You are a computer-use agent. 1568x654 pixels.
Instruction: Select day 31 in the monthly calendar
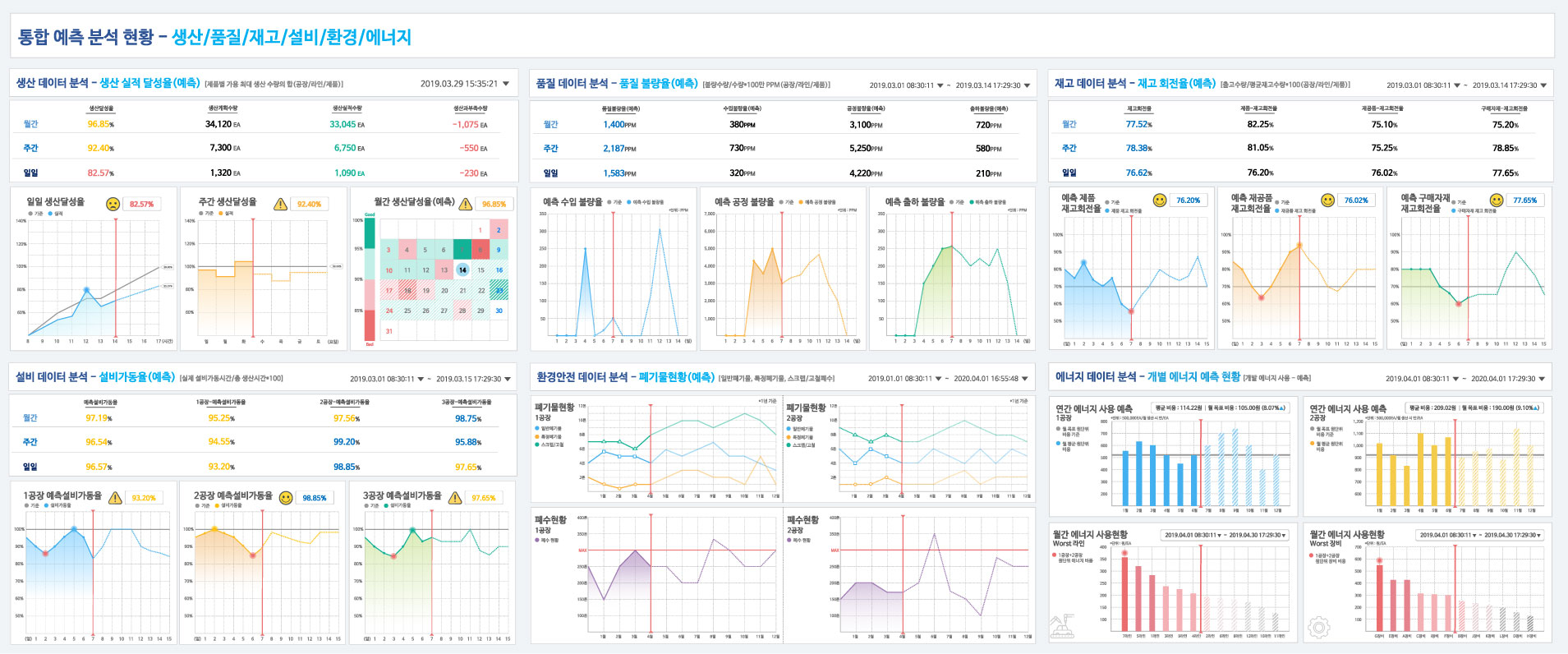(389, 331)
